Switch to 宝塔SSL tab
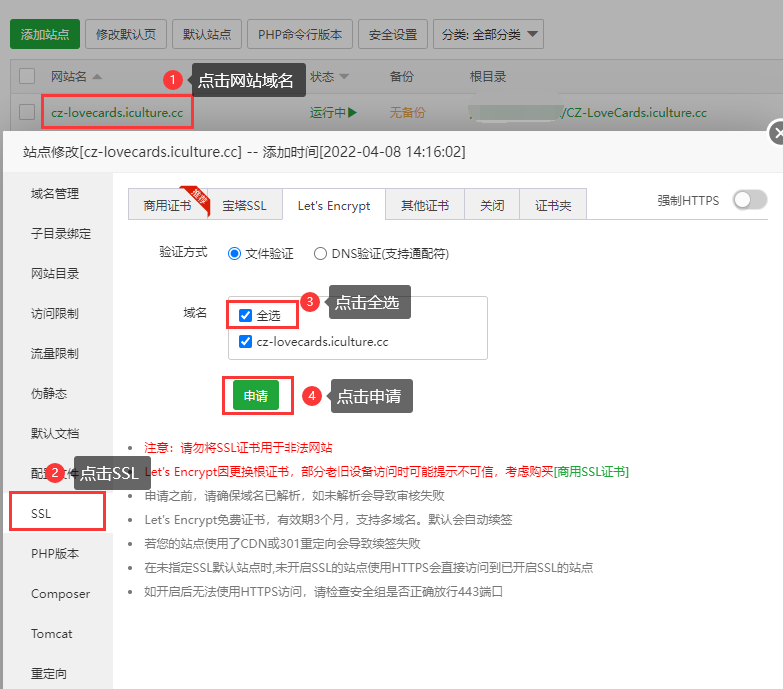 (244, 205)
